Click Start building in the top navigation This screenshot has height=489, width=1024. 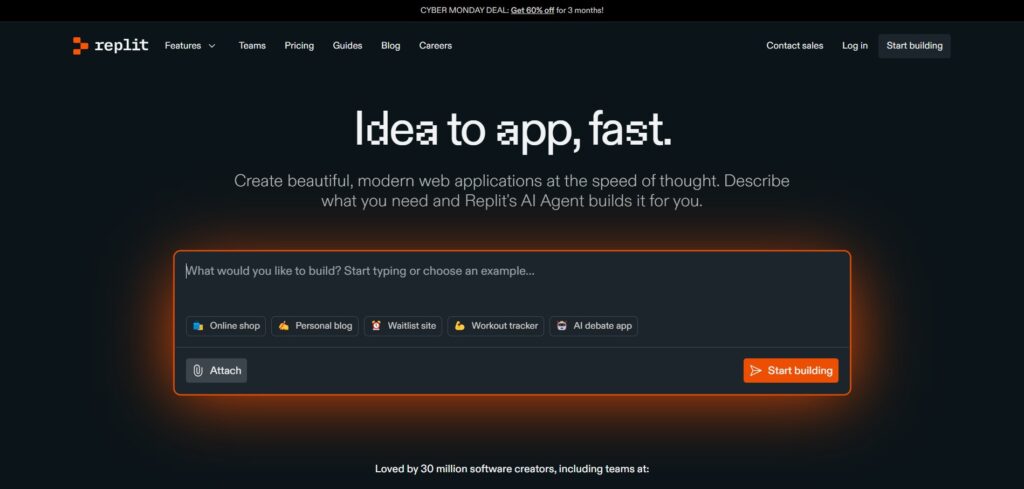click(x=914, y=46)
